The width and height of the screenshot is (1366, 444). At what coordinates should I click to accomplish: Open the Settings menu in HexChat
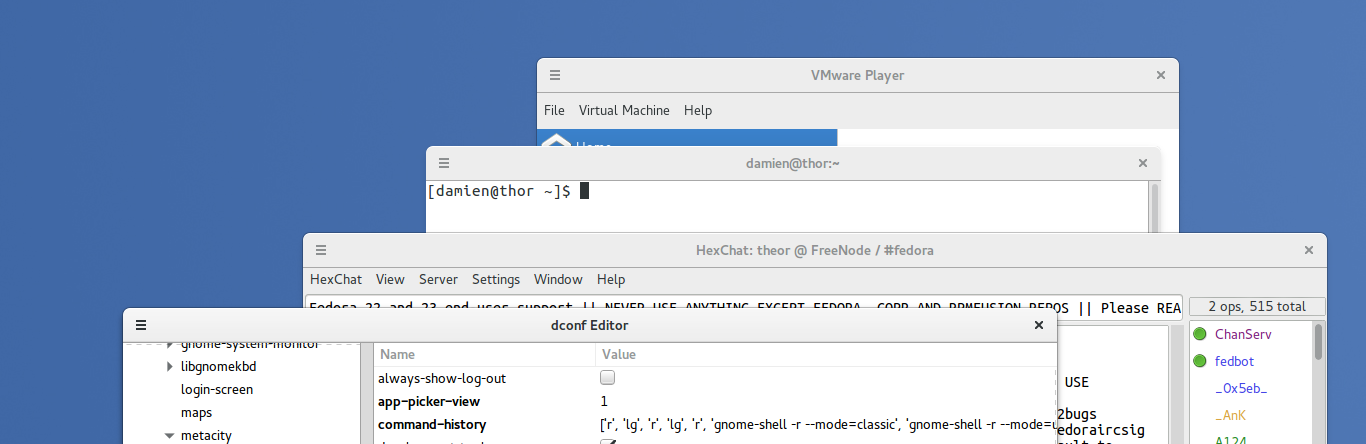[496, 279]
